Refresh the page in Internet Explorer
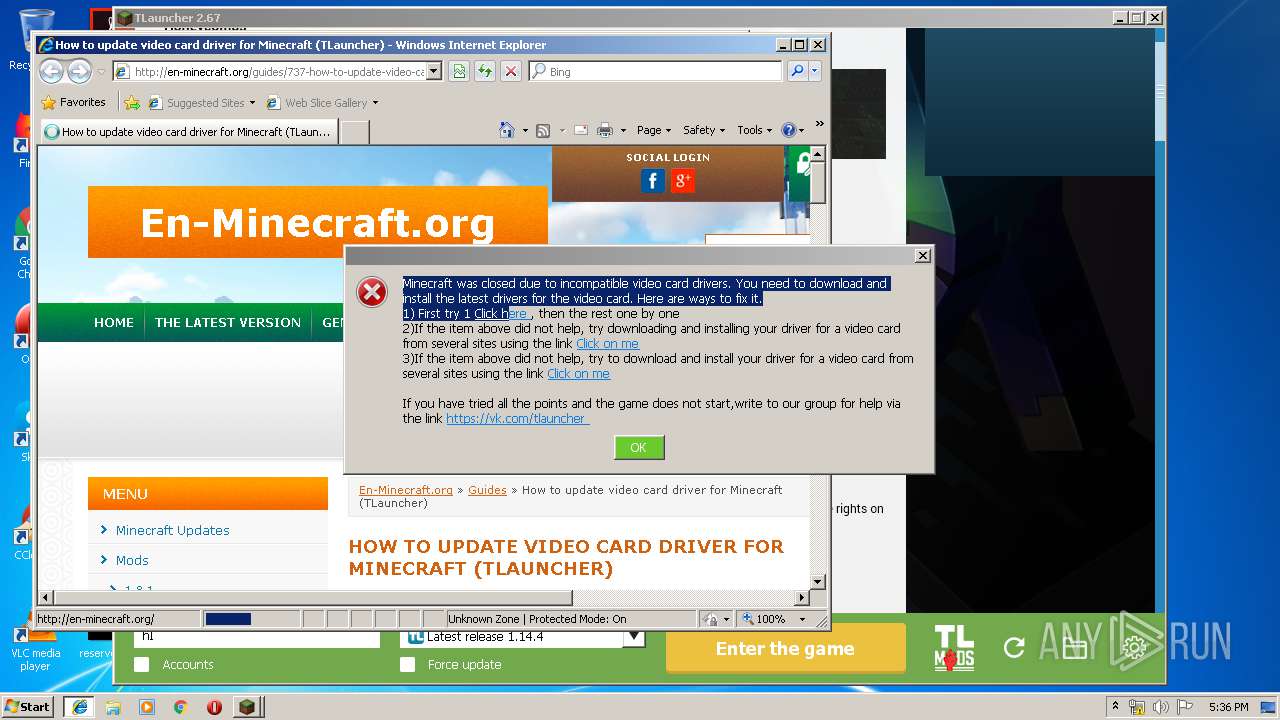Viewport: 1280px width, 720px height. coord(484,71)
